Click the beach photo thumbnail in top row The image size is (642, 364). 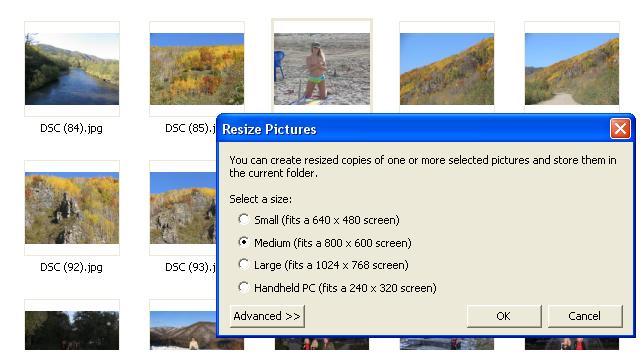tap(322, 69)
